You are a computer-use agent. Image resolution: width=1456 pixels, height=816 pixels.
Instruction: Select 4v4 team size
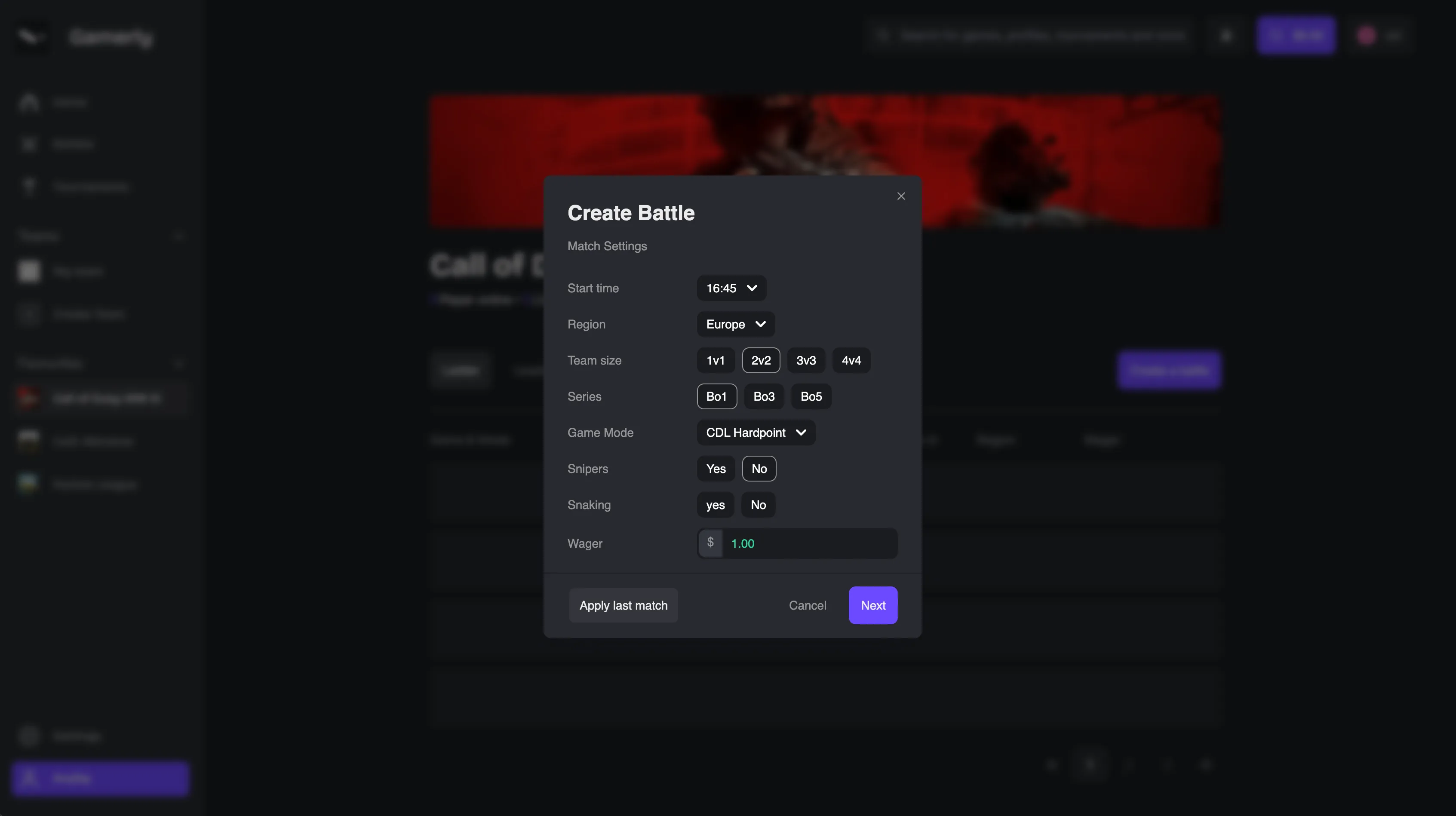pyautogui.click(x=851, y=361)
